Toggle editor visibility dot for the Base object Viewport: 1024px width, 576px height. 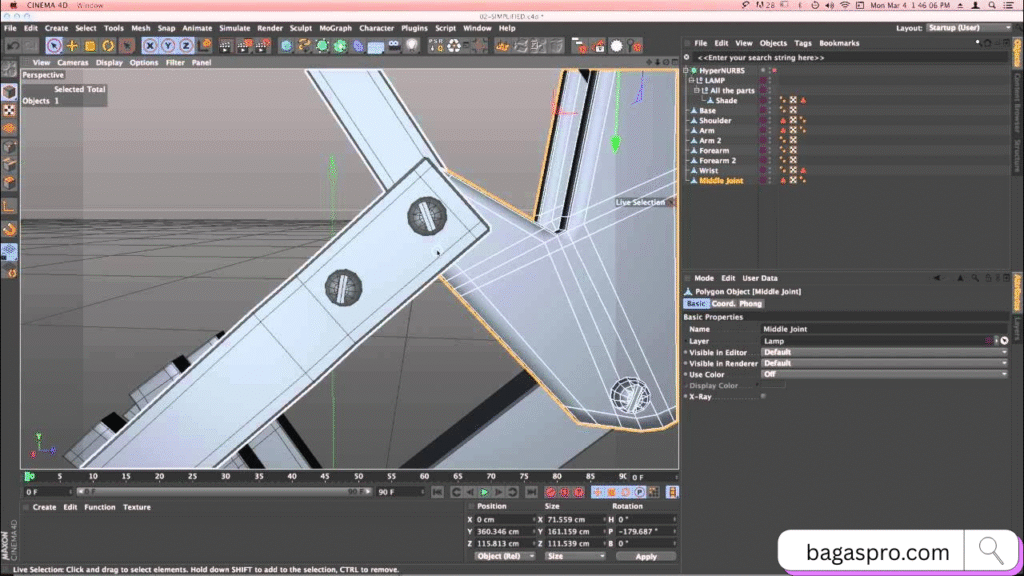pos(769,110)
